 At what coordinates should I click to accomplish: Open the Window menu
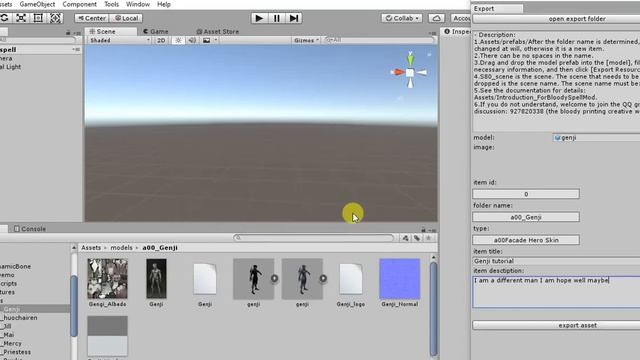coord(138,4)
